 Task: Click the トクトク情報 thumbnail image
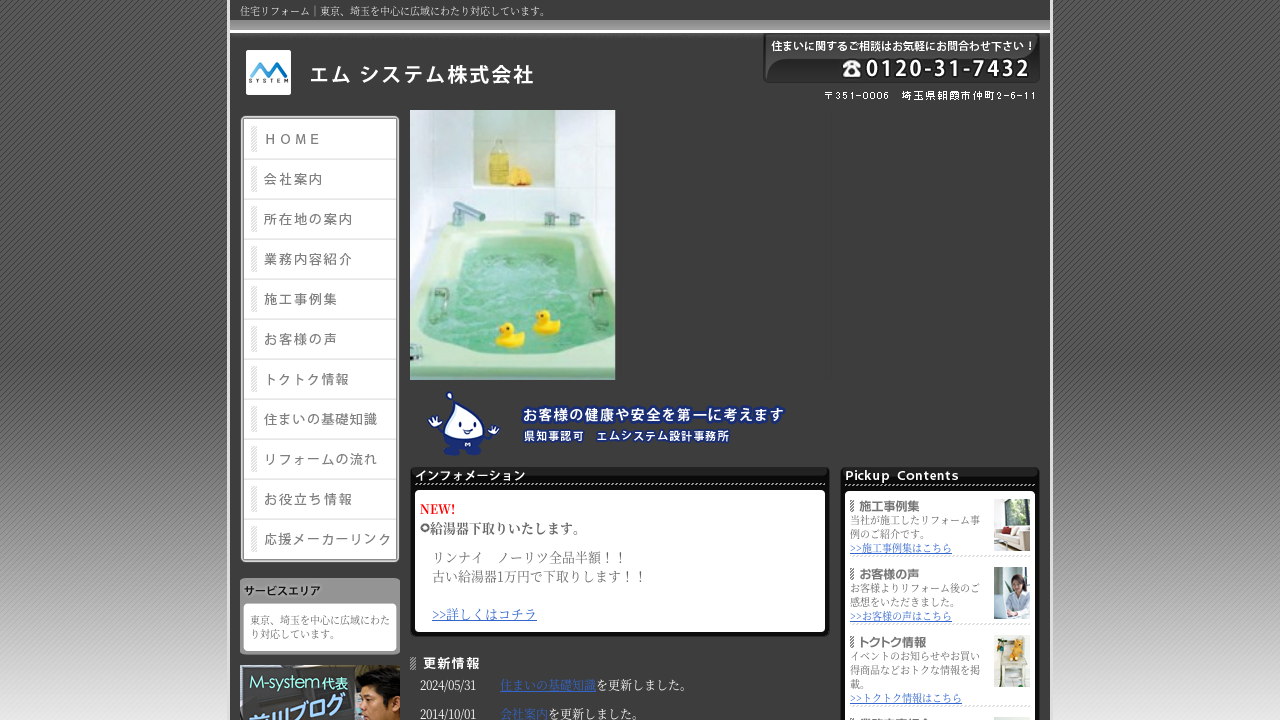[1011, 661]
